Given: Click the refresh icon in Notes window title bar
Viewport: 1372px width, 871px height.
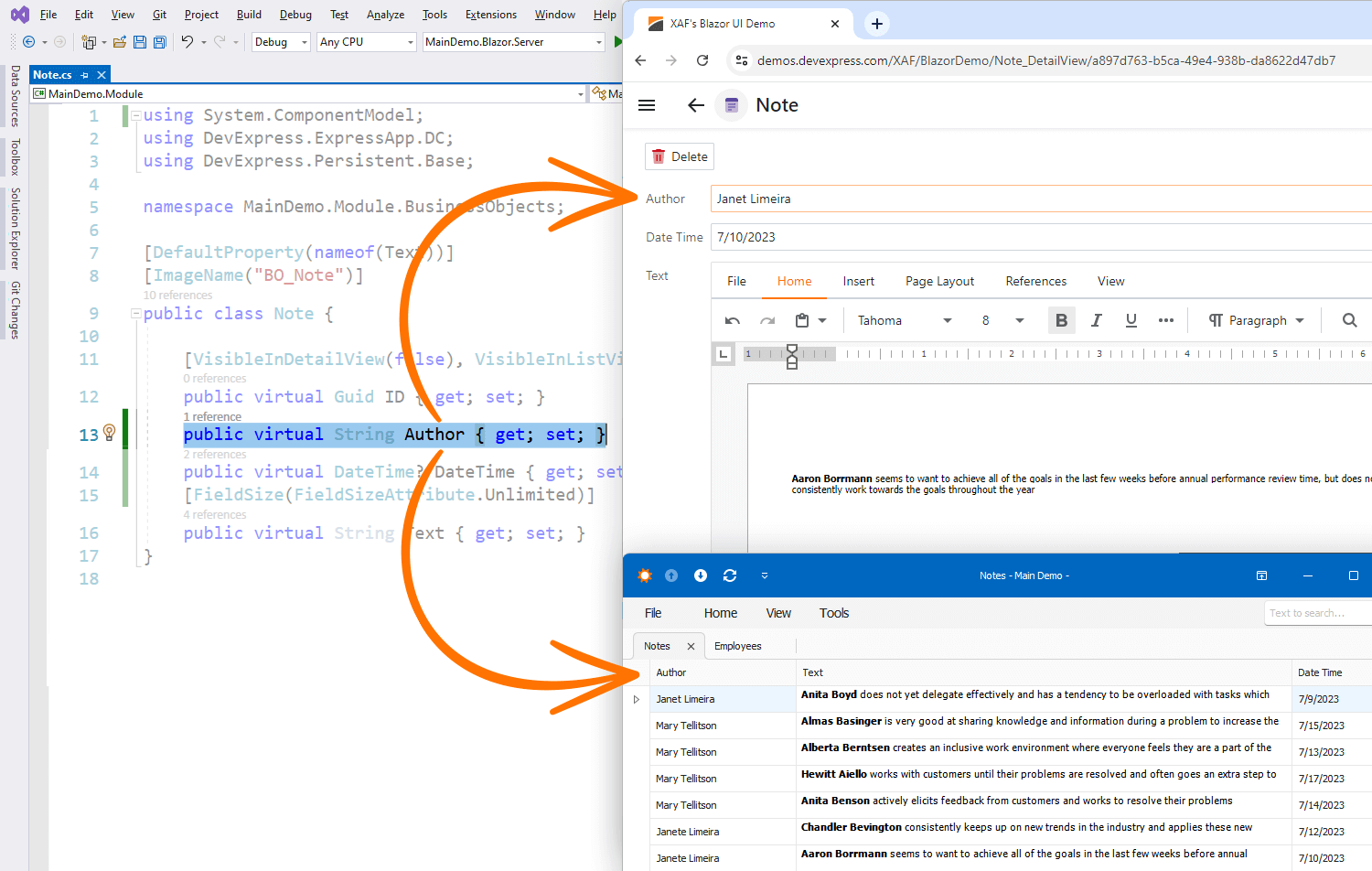Looking at the screenshot, I should coord(729,575).
